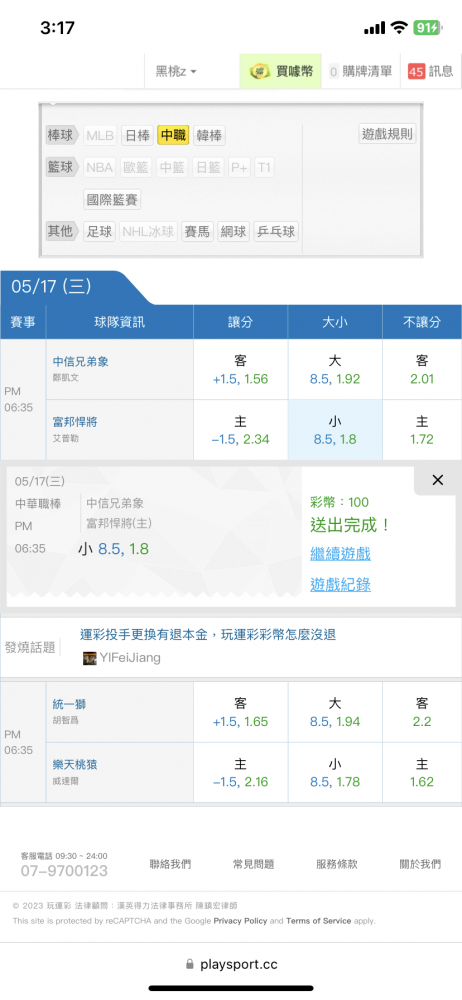This screenshot has width=462, height=1000.
Task: Switch to the 日棒 league tab
Action: (x=137, y=135)
